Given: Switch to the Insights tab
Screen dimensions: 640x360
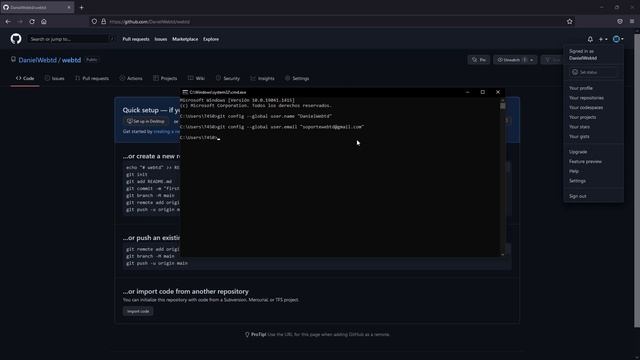Looking at the screenshot, I should (262, 78).
